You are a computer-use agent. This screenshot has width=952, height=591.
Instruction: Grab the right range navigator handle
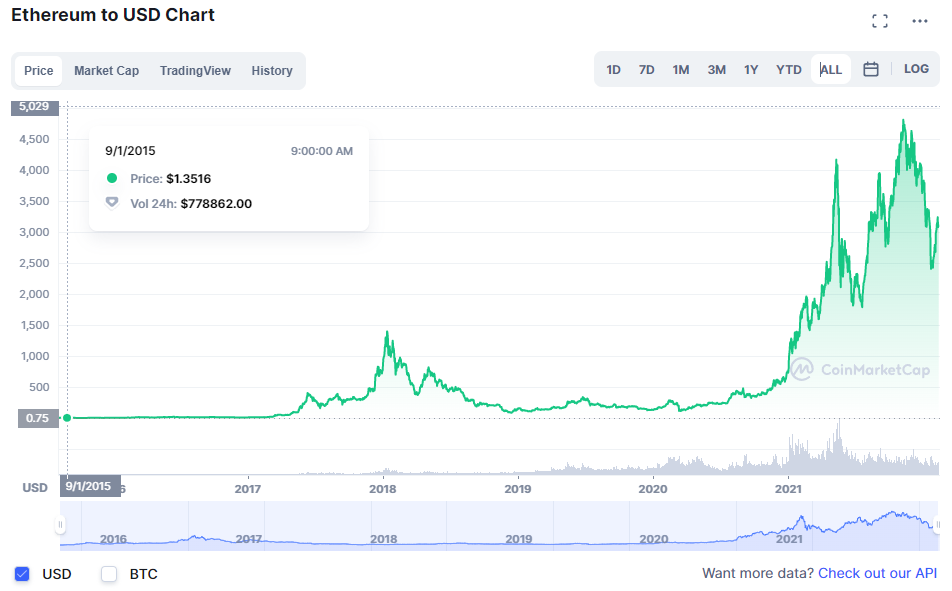click(939, 525)
